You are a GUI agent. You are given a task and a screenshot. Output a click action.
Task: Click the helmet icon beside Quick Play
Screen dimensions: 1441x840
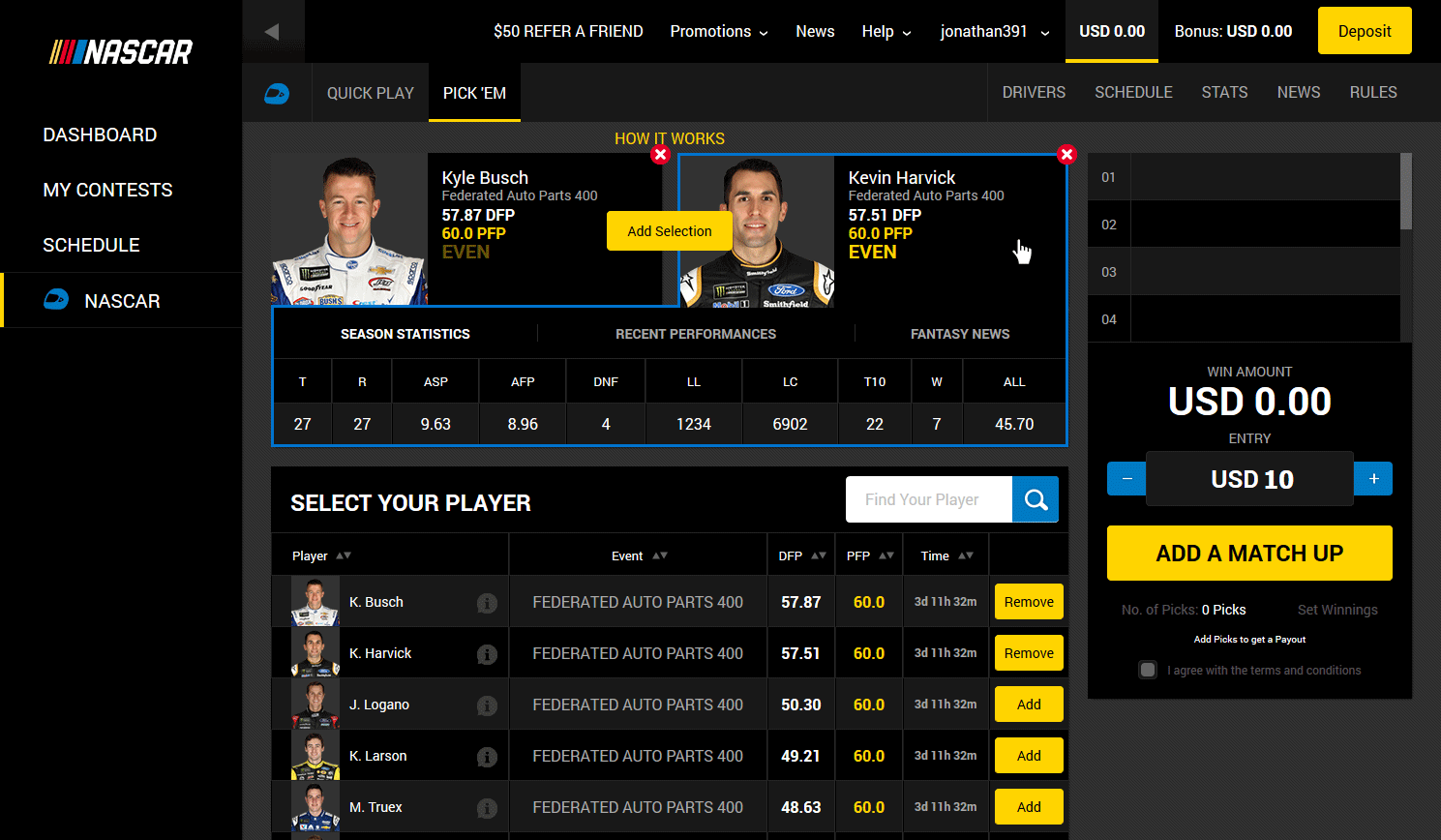click(x=277, y=94)
